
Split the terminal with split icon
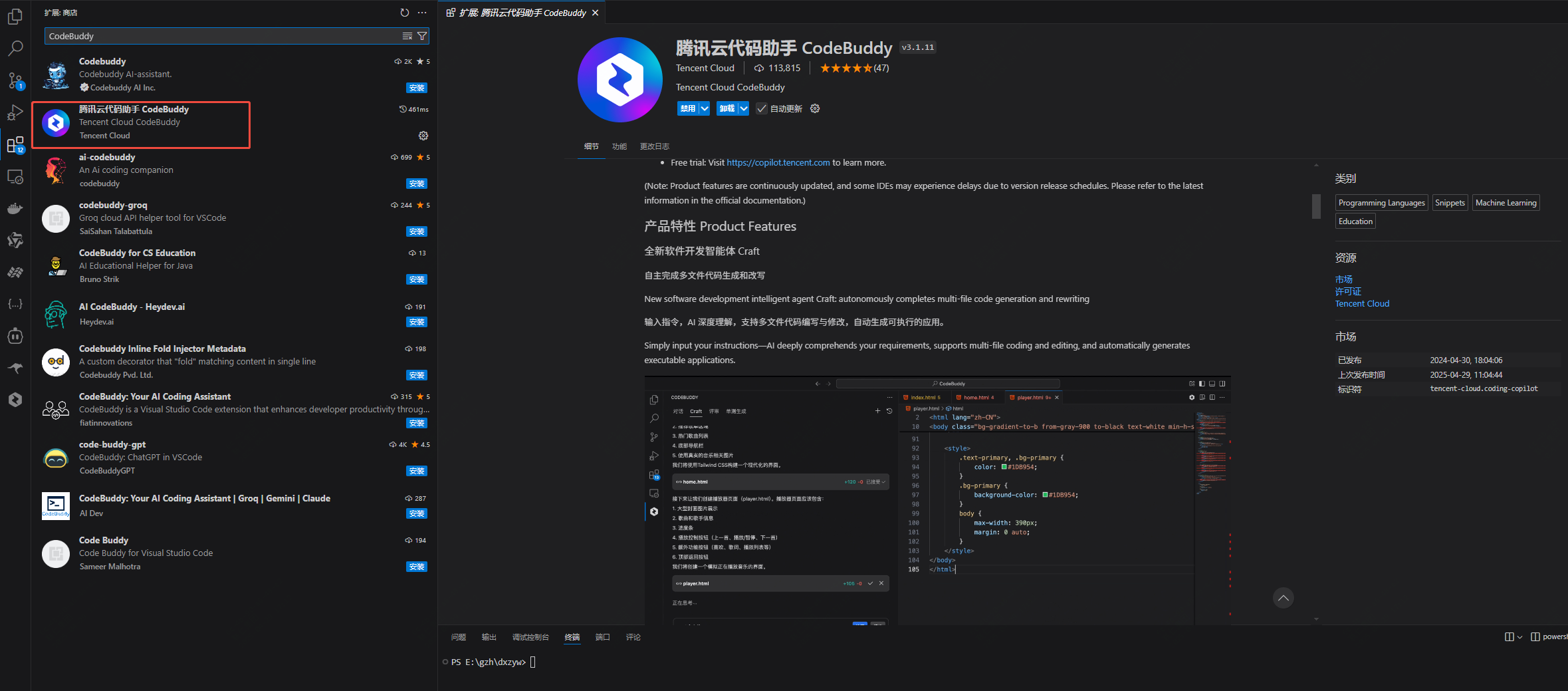[1510, 636]
